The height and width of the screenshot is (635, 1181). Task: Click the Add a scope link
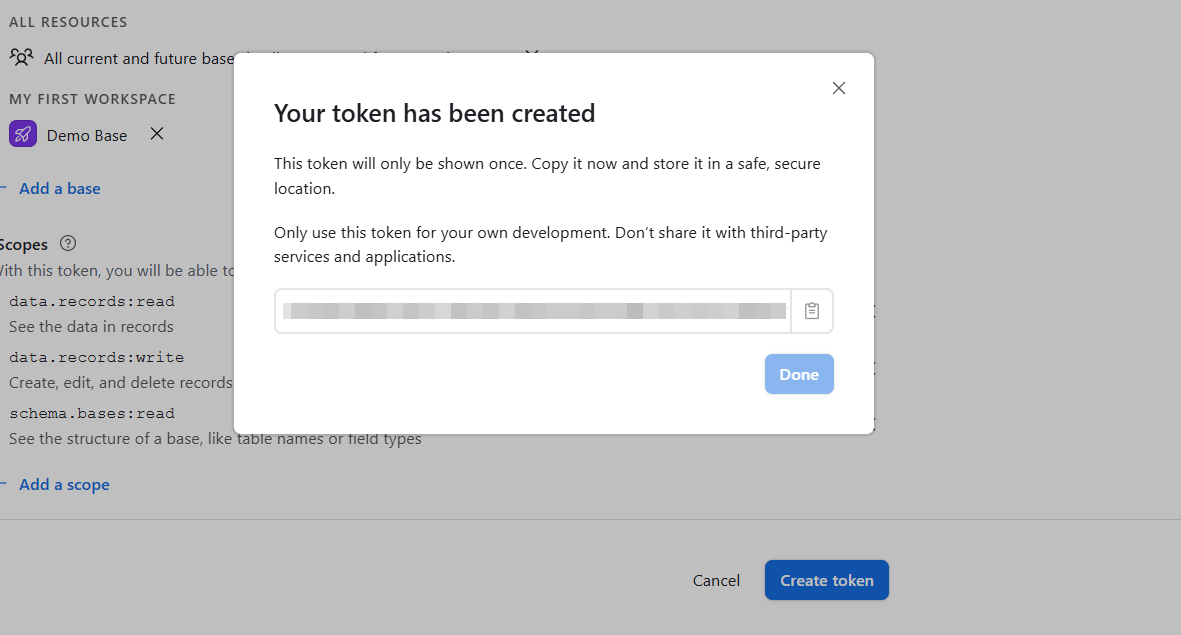(64, 484)
